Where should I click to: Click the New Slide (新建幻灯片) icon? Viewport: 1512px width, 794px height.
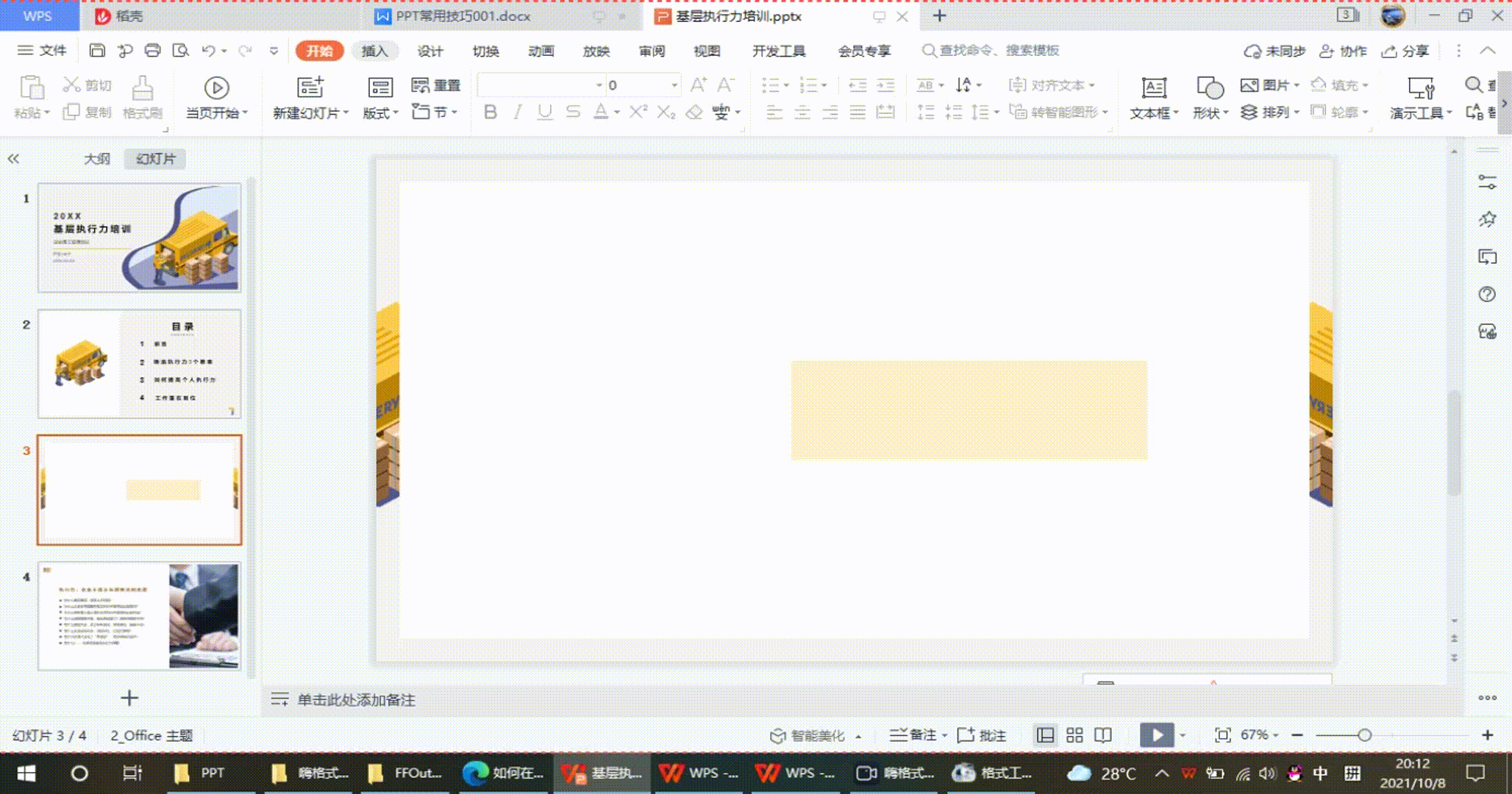click(x=310, y=87)
